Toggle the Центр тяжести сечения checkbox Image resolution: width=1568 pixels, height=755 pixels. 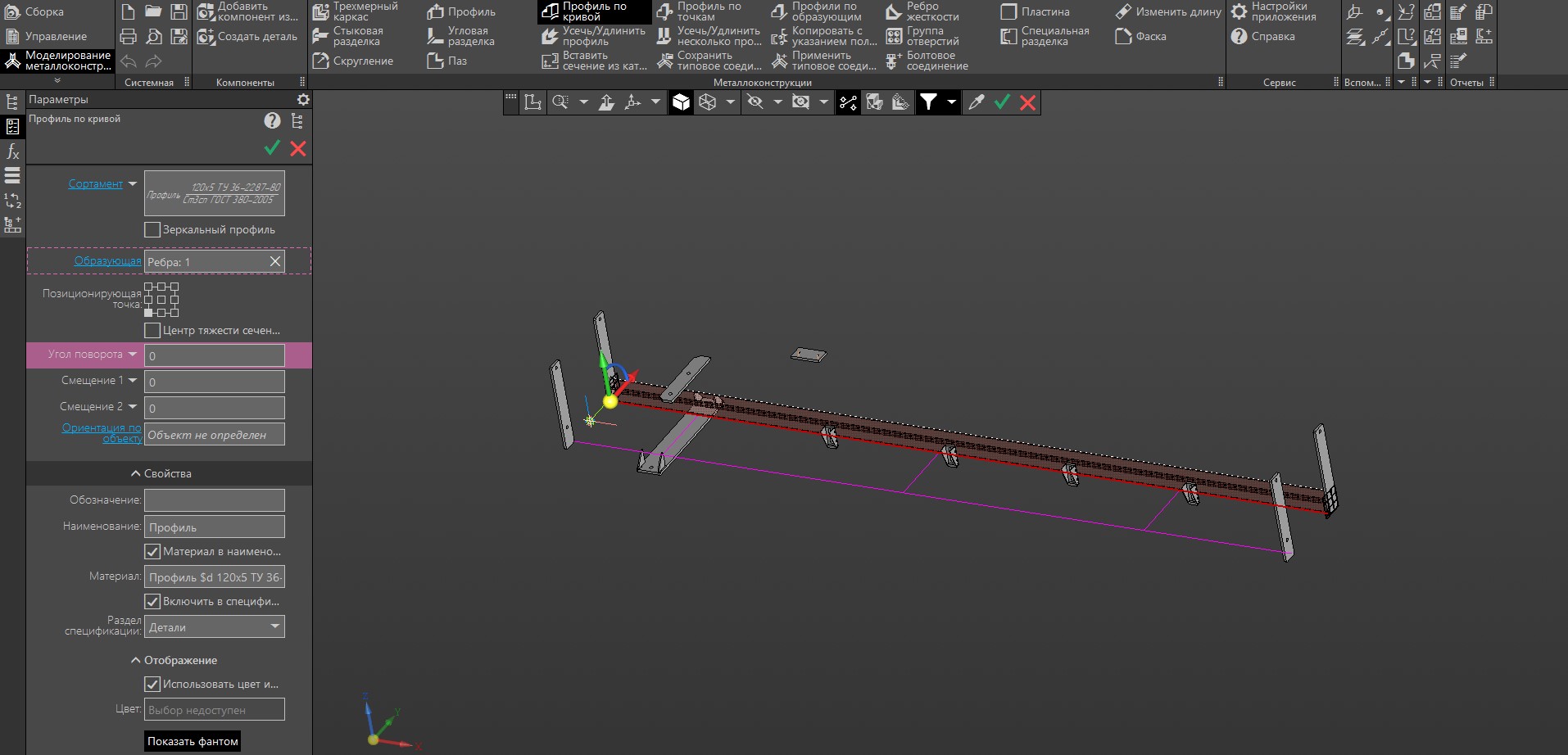[x=152, y=330]
